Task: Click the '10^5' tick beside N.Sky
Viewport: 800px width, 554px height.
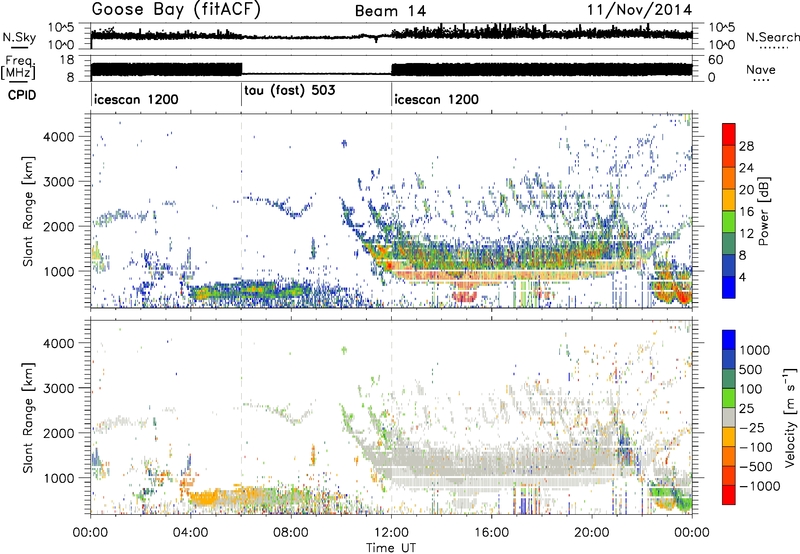Action: [x=62, y=28]
